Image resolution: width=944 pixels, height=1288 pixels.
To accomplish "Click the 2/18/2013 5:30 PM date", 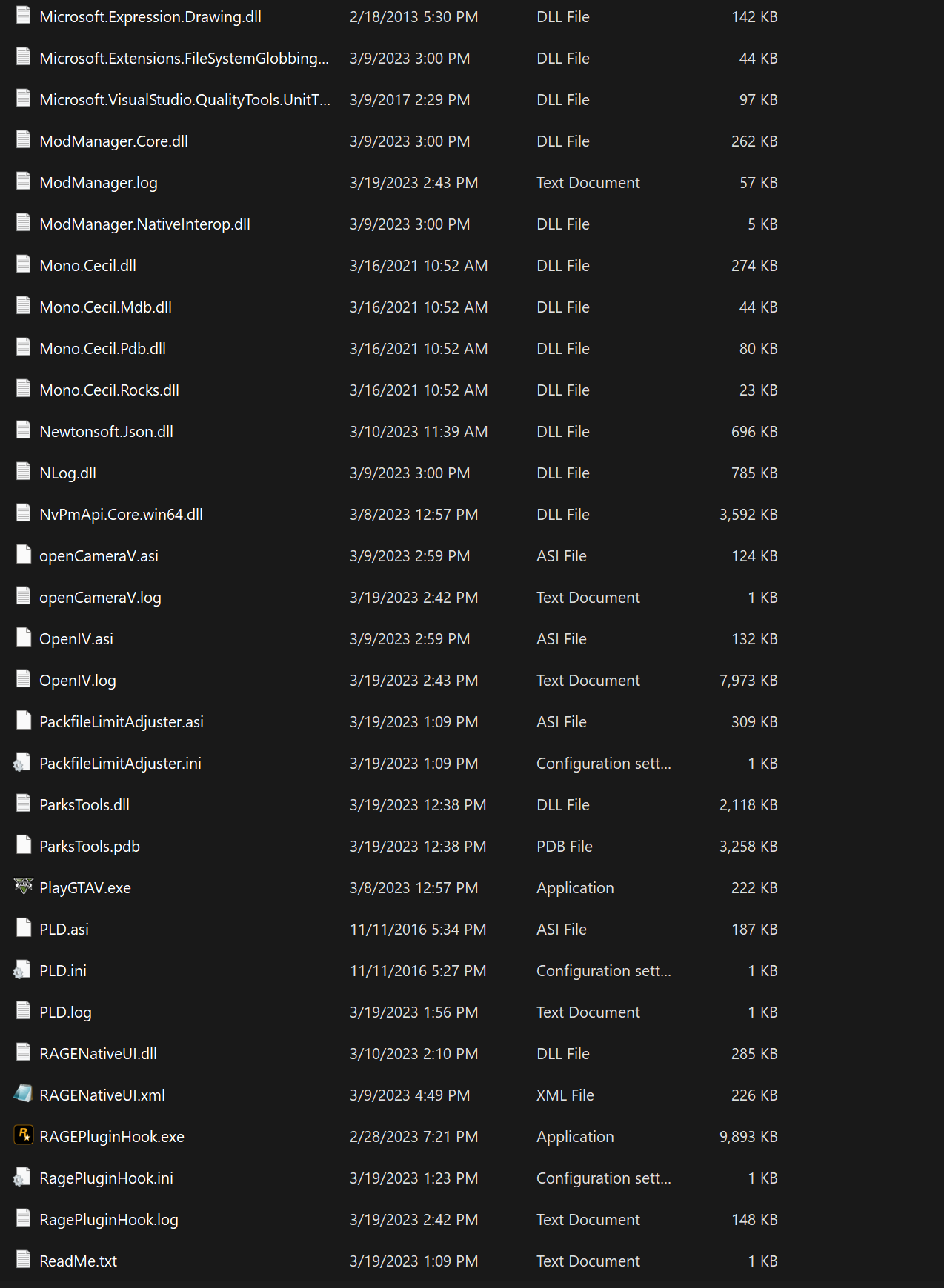I will click(x=413, y=17).
